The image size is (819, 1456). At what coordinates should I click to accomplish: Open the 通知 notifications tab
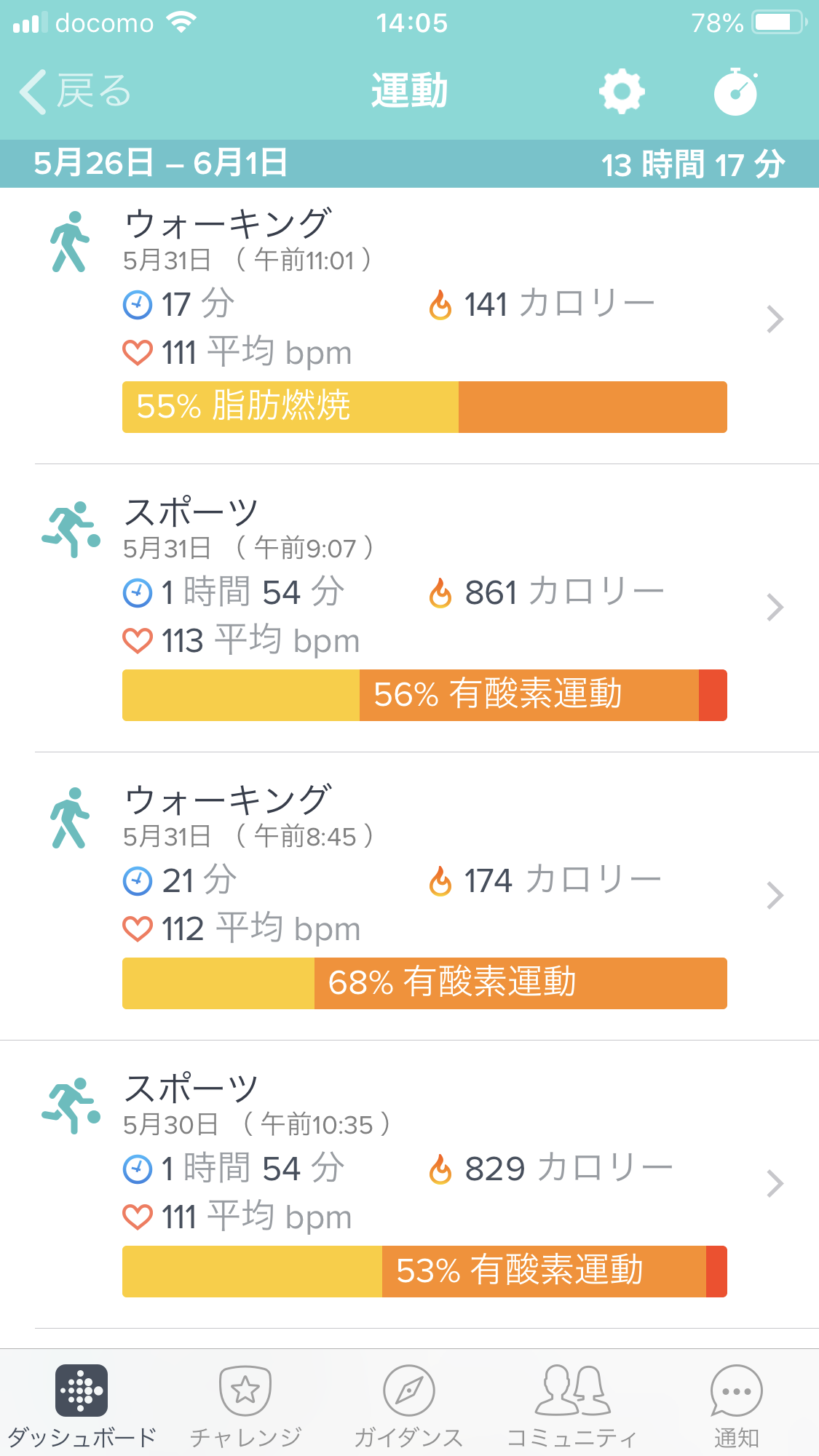(736, 1404)
